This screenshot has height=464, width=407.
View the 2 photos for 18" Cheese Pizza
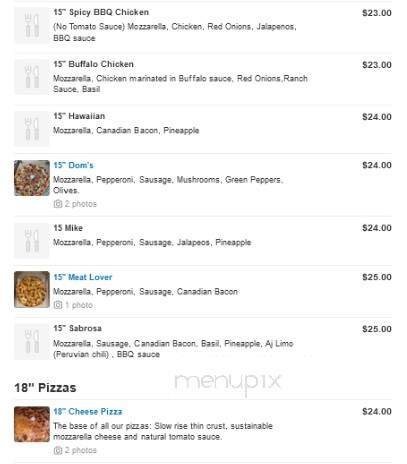tap(81, 450)
